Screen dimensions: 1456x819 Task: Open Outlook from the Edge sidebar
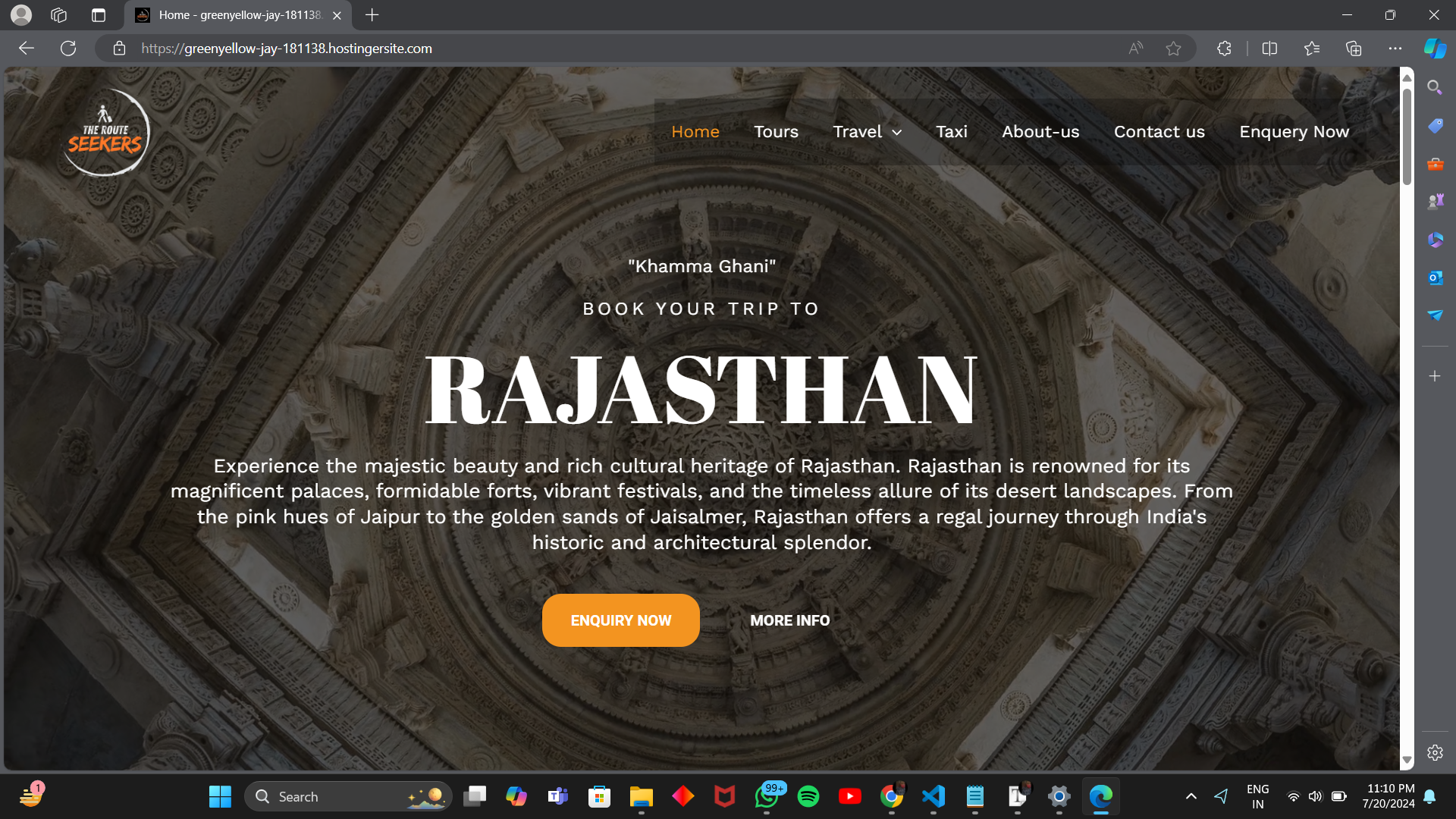pyautogui.click(x=1434, y=278)
